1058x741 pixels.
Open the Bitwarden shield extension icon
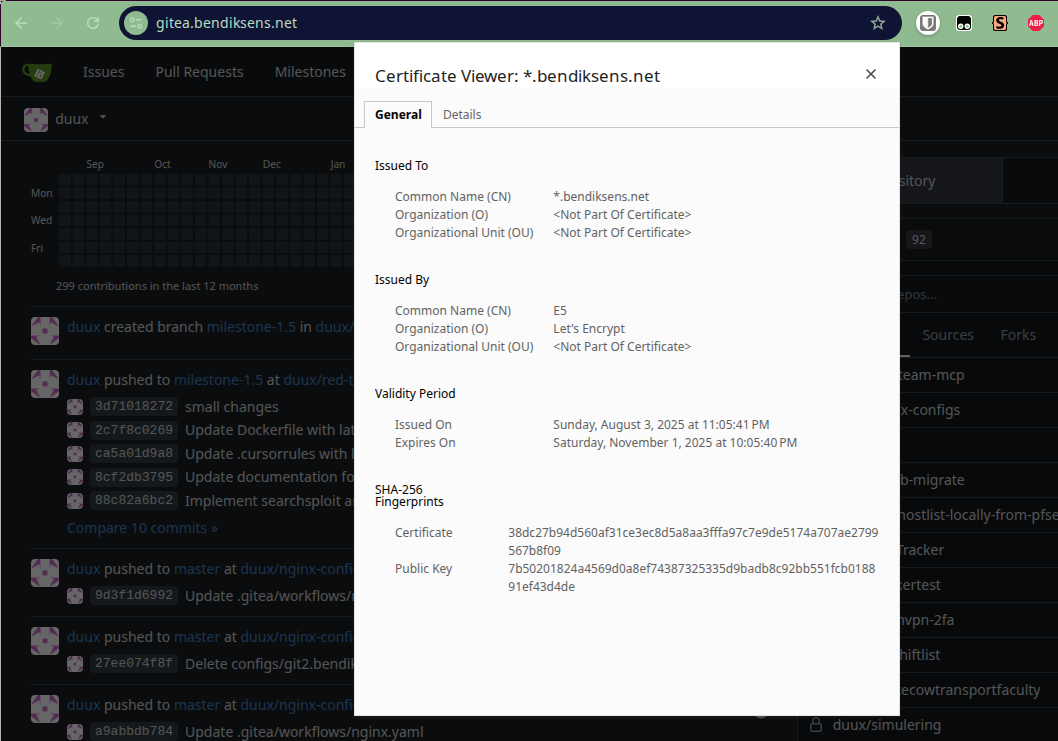[x=928, y=23]
